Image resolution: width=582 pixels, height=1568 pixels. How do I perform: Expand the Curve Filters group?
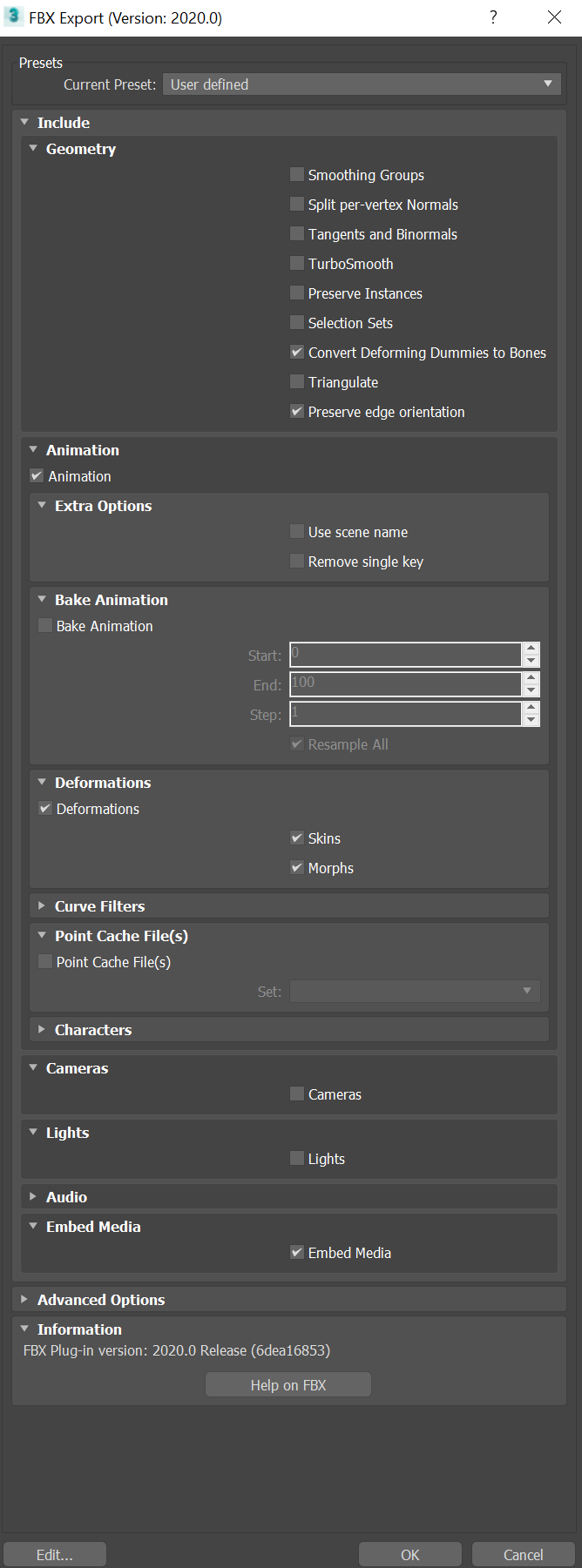(x=42, y=906)
